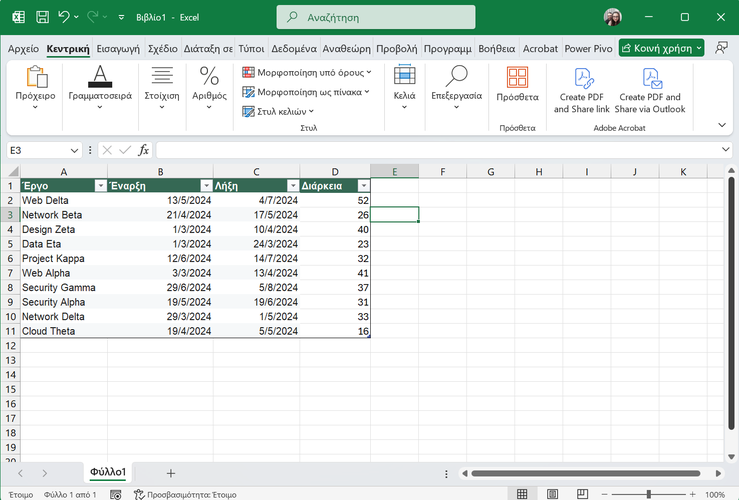
Task: Switch to Normal view in status bar
Action: pos(521,494)
